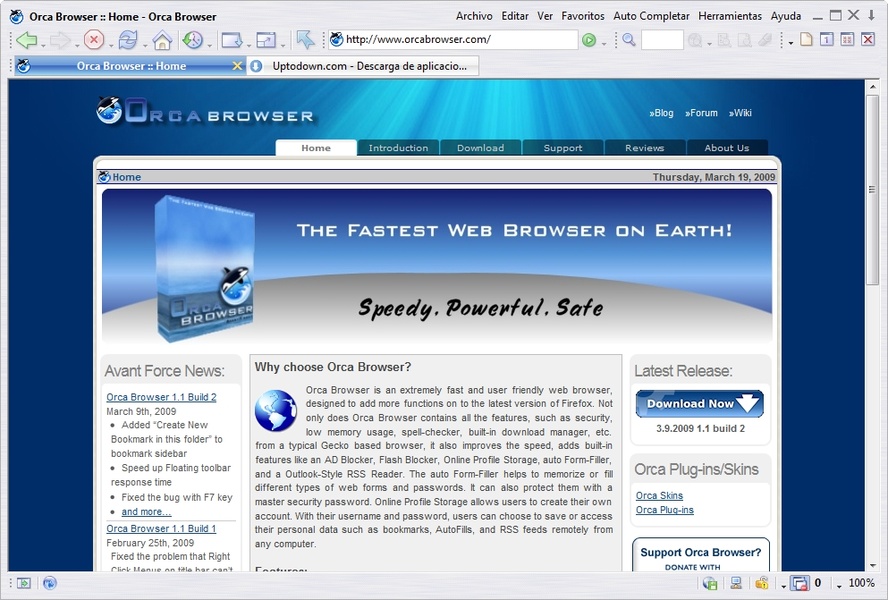The width and height of the screenshot is (888, 600).
Task: Open the Back button history dropdown
Action: pyautogui.click(x=43, y=44)
